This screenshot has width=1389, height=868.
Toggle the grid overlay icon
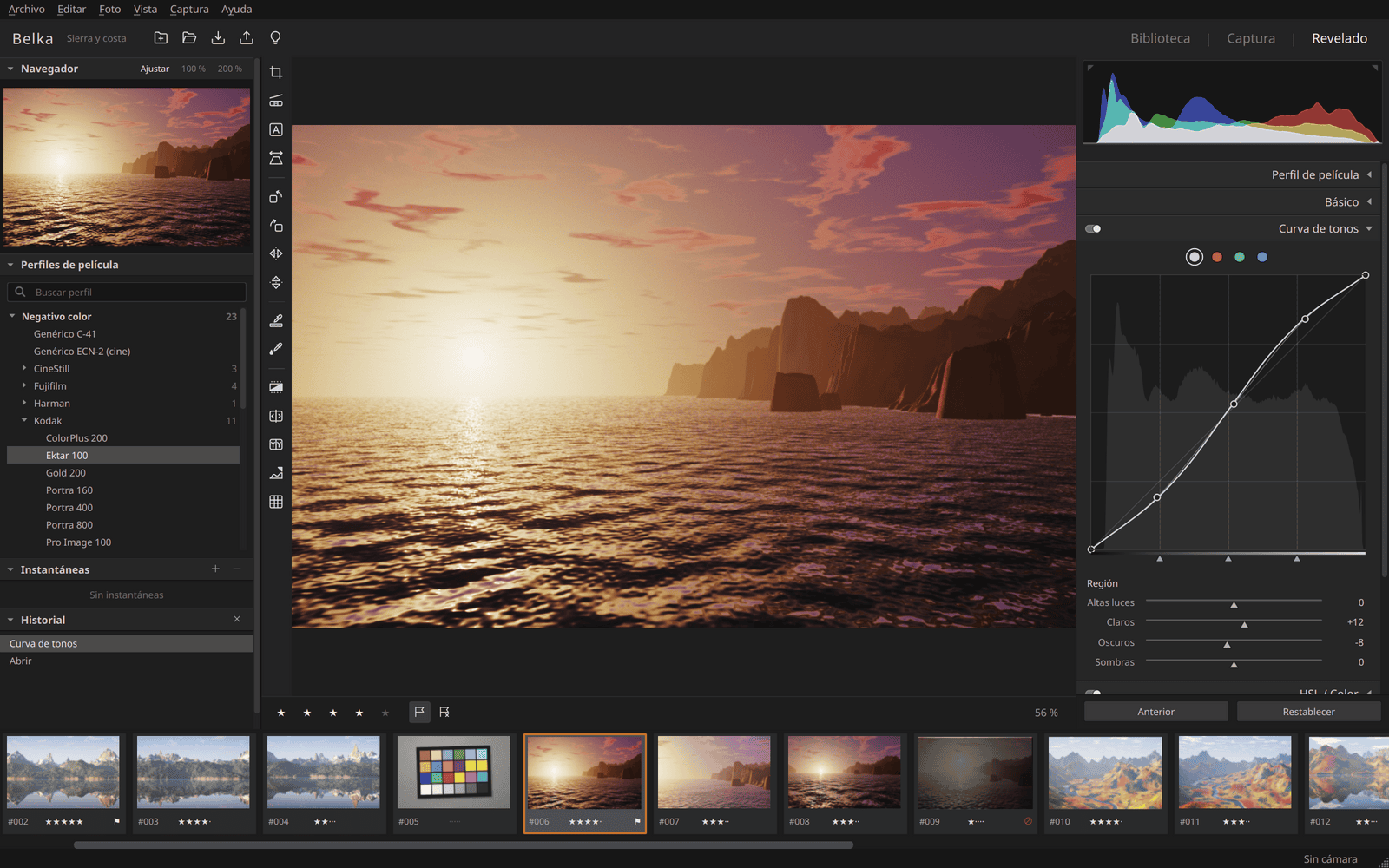pyautogui.click(x=276, y=502)
